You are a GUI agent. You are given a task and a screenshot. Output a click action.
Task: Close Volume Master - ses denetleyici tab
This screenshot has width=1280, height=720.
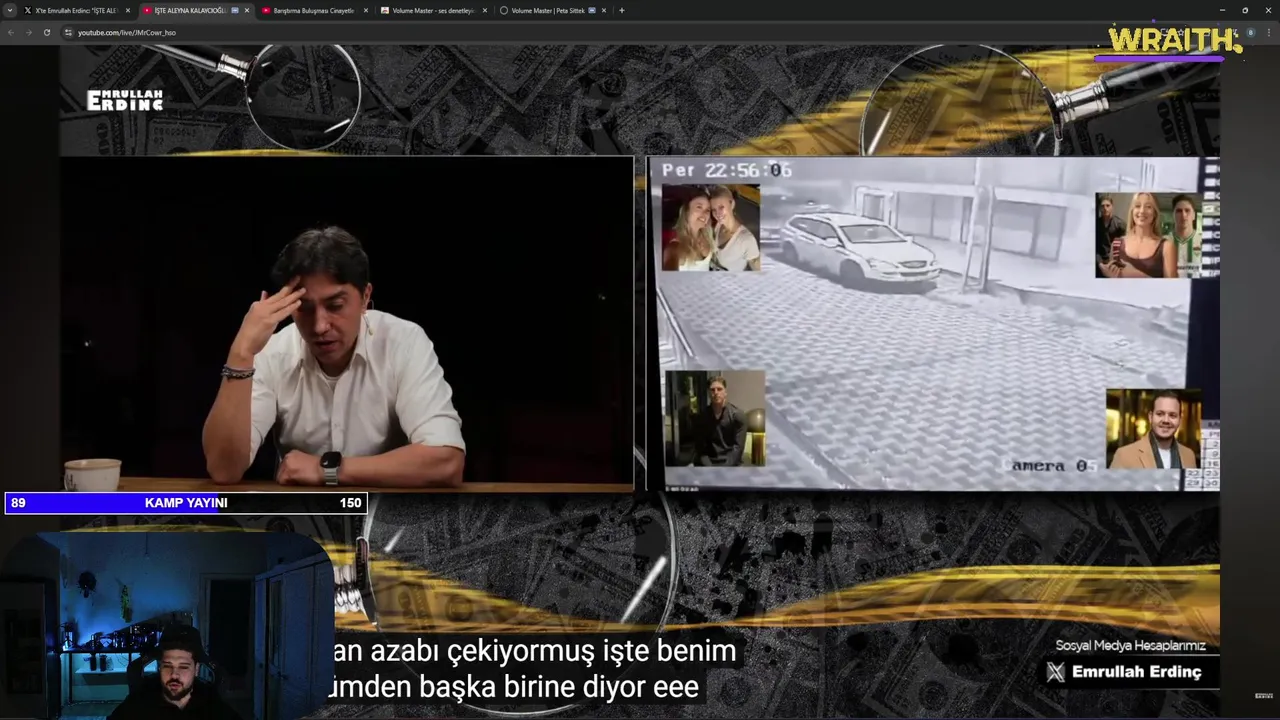(x=484, y=10)
